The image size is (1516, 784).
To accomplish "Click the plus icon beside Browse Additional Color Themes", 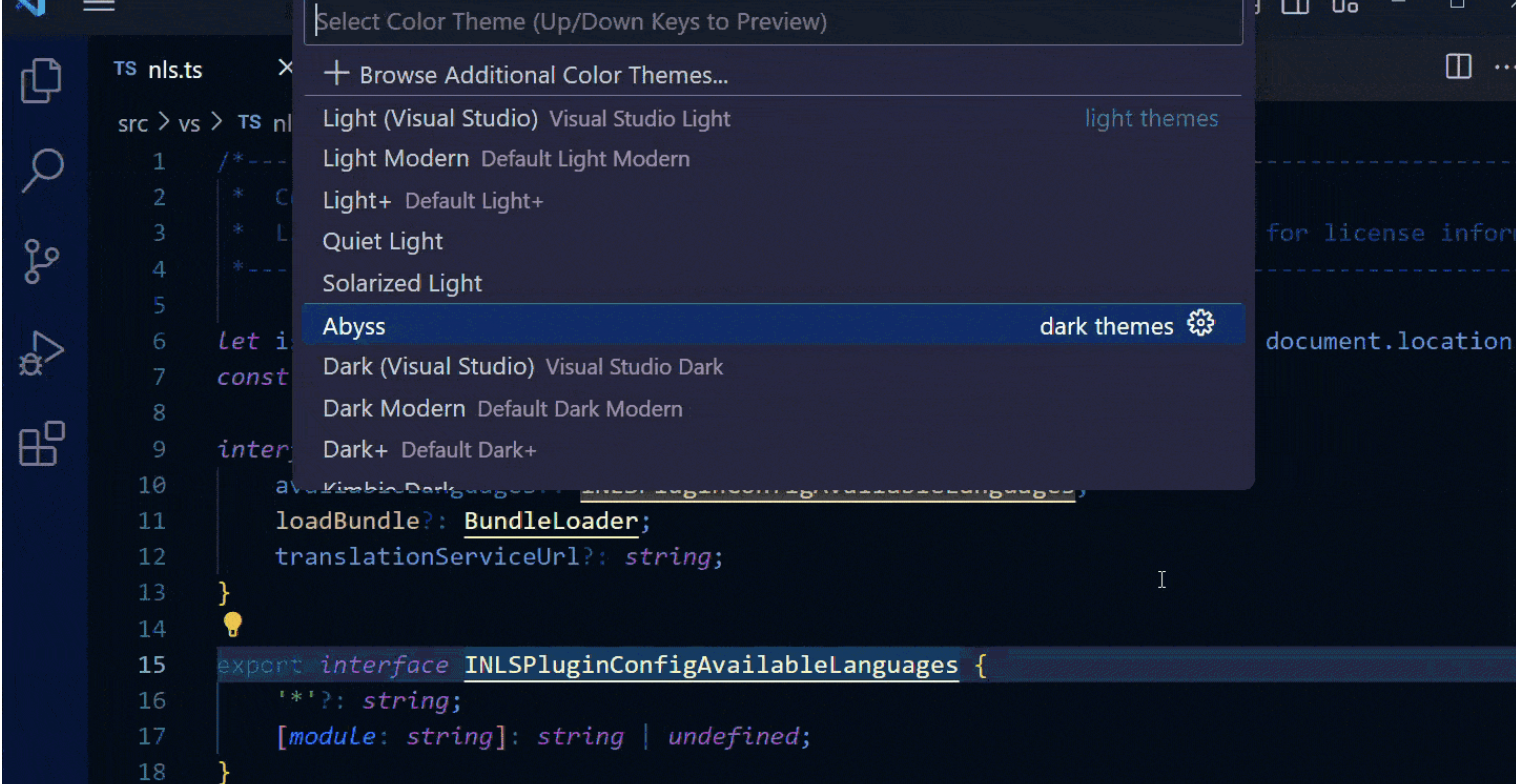I will (336, 74).
